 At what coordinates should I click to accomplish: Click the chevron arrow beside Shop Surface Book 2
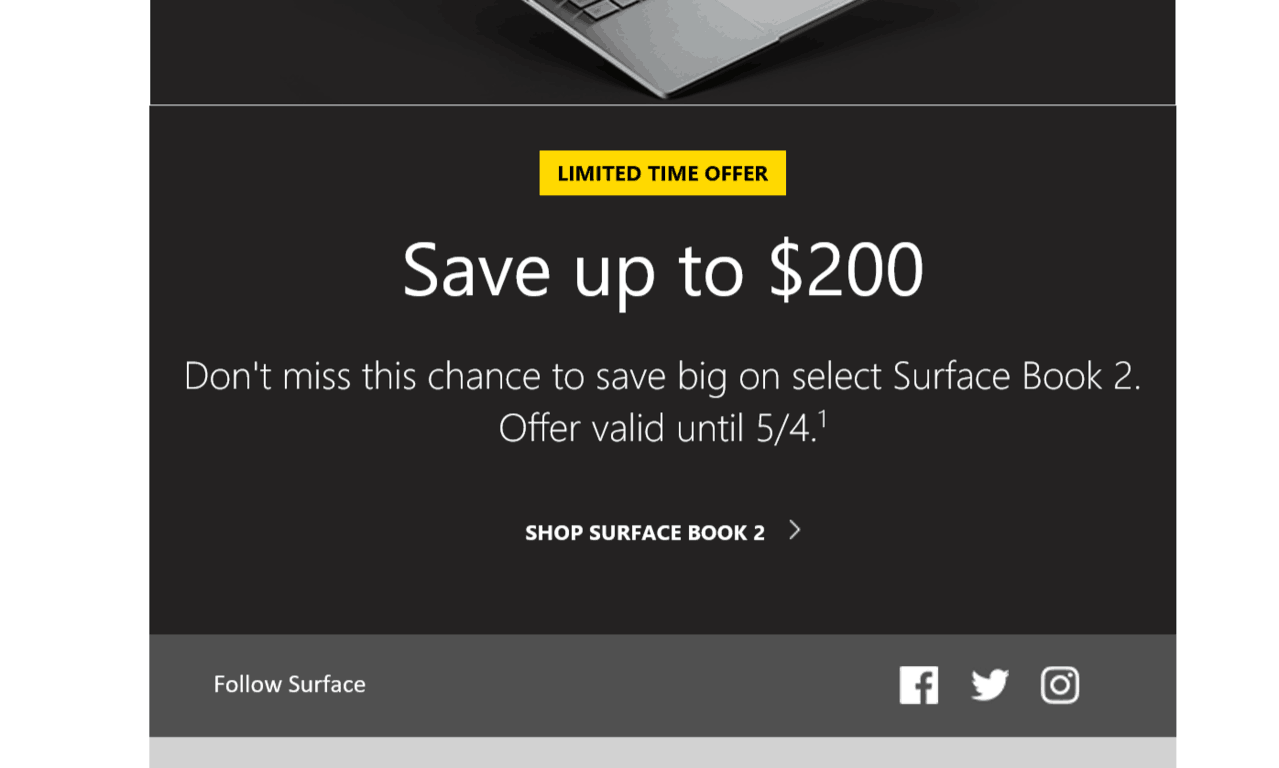[795, 530]
